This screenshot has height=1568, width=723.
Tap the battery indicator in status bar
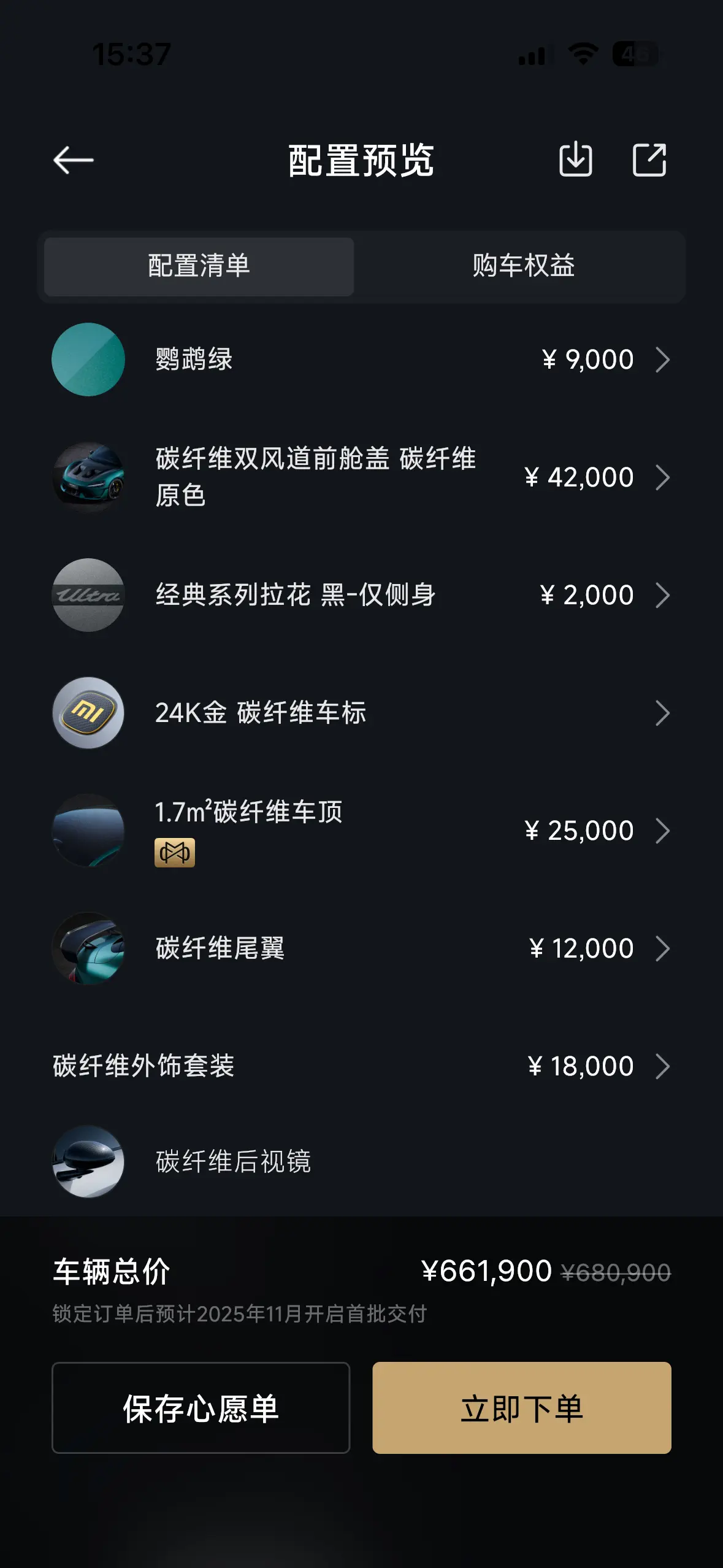coord(636,54)
